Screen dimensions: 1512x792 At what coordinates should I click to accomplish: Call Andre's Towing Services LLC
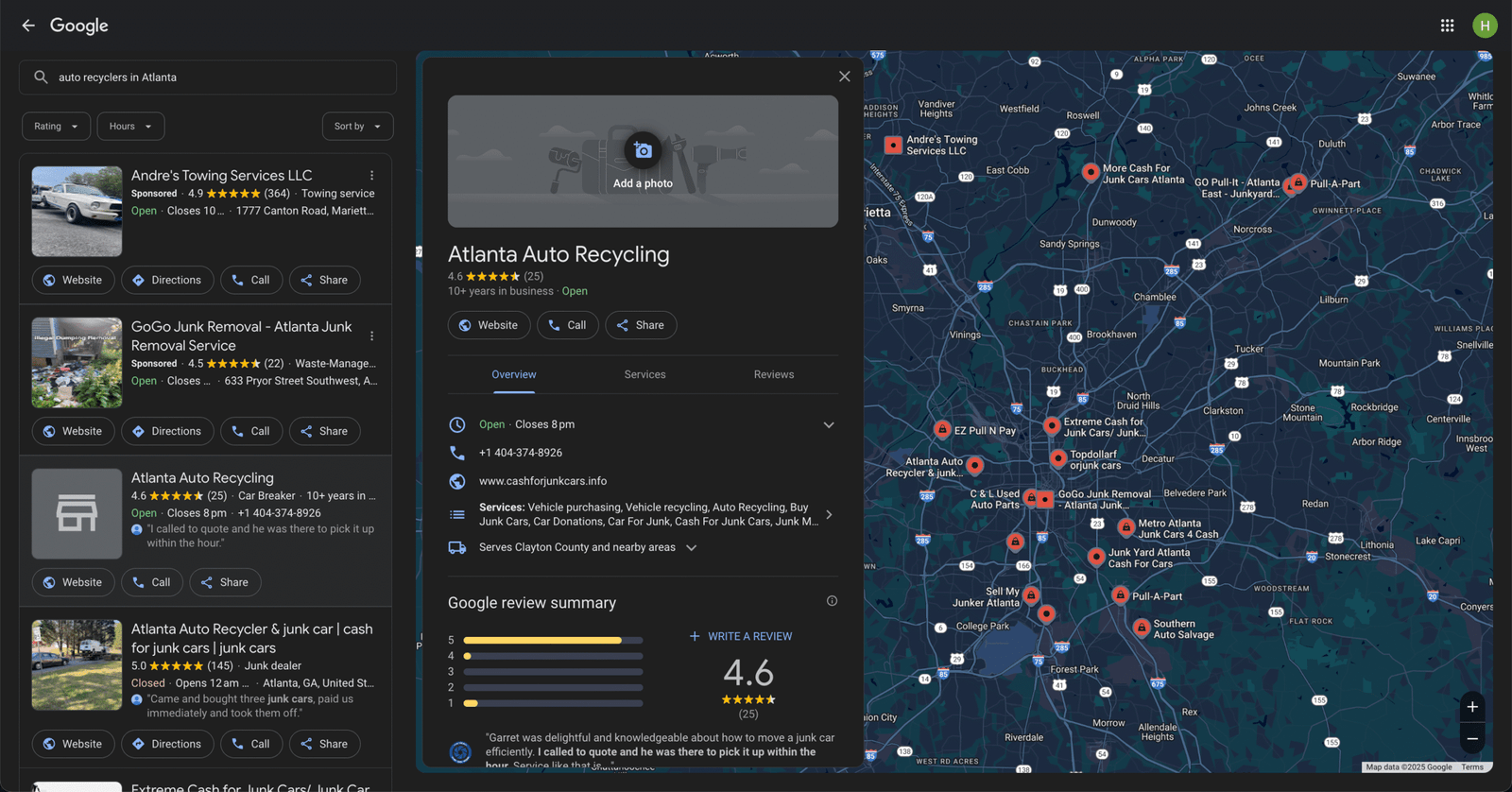(251, 280)
